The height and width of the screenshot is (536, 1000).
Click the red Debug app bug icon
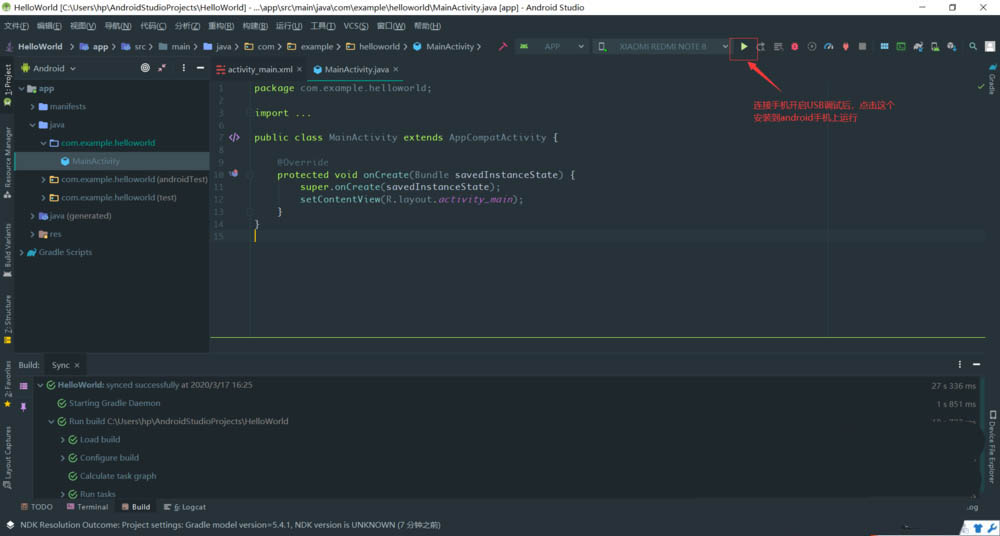(795, 47)
